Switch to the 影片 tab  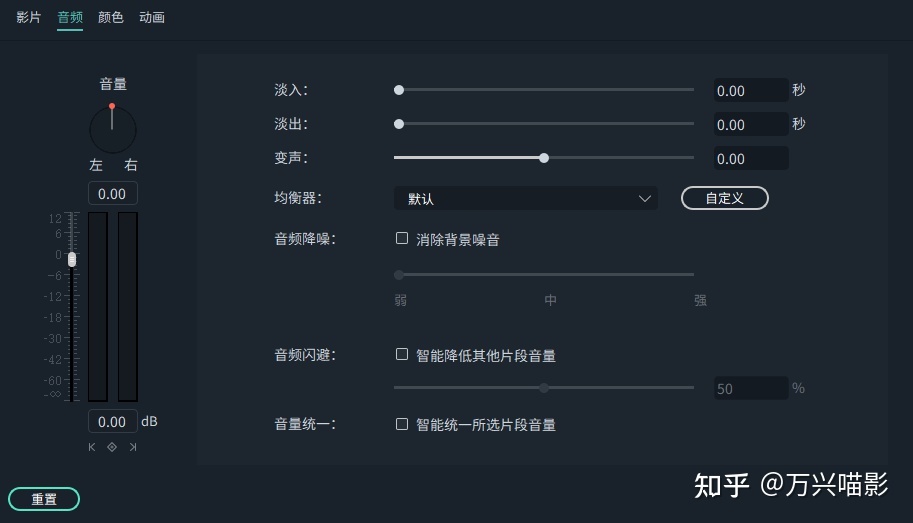[29, 17]
